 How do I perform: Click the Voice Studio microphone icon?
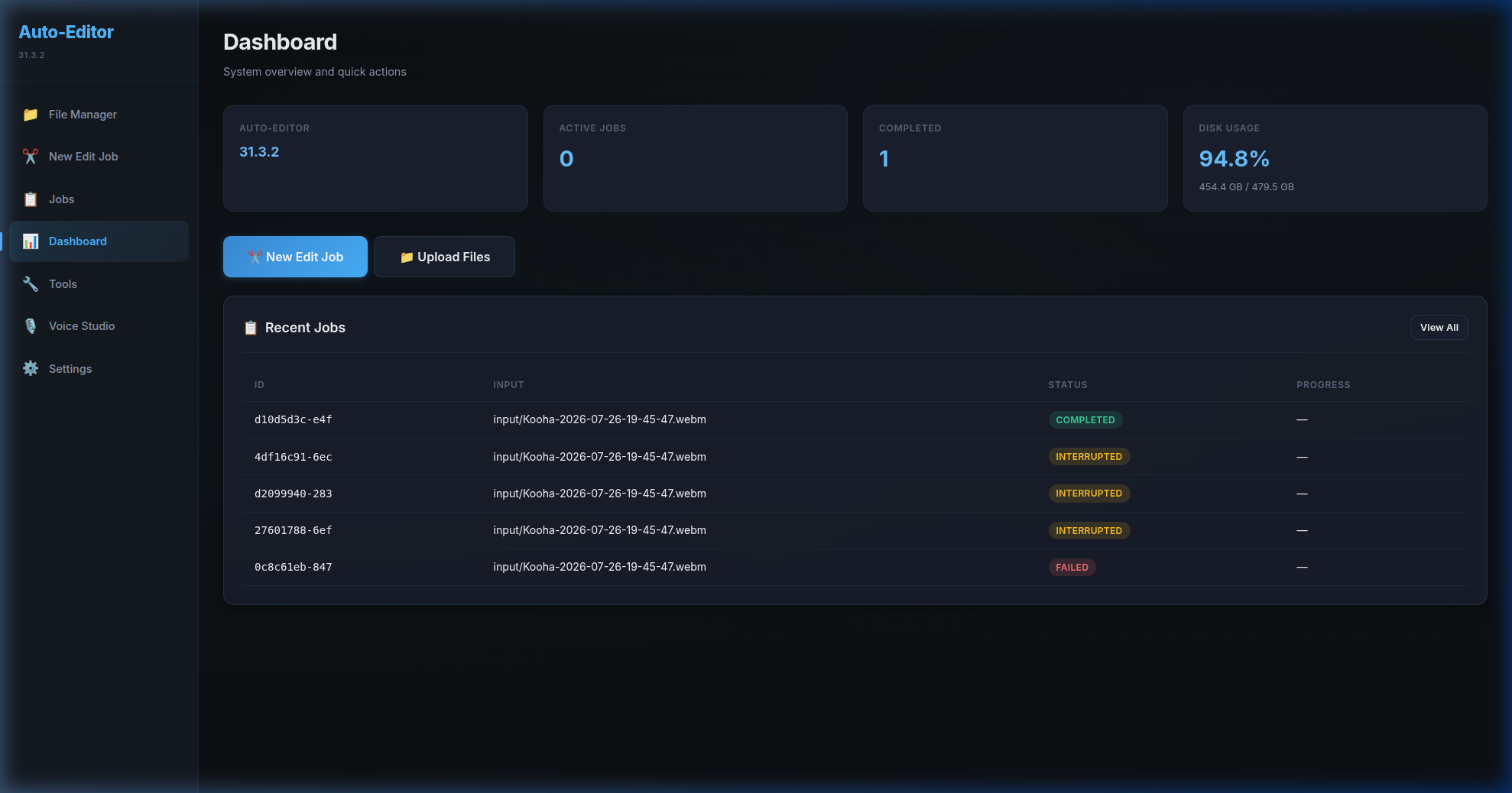[31, 326]
